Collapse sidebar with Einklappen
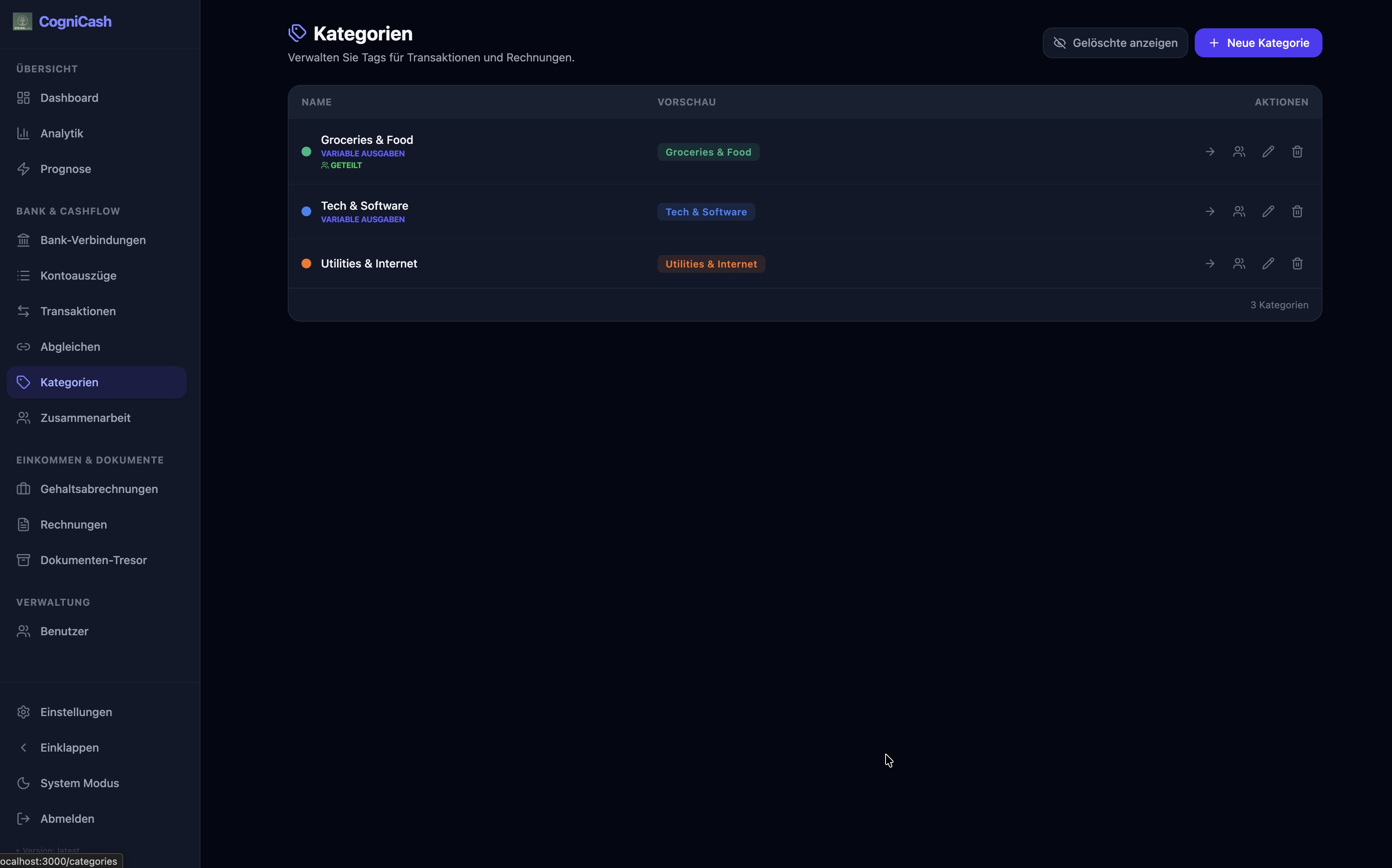 (x=97, y=748)
